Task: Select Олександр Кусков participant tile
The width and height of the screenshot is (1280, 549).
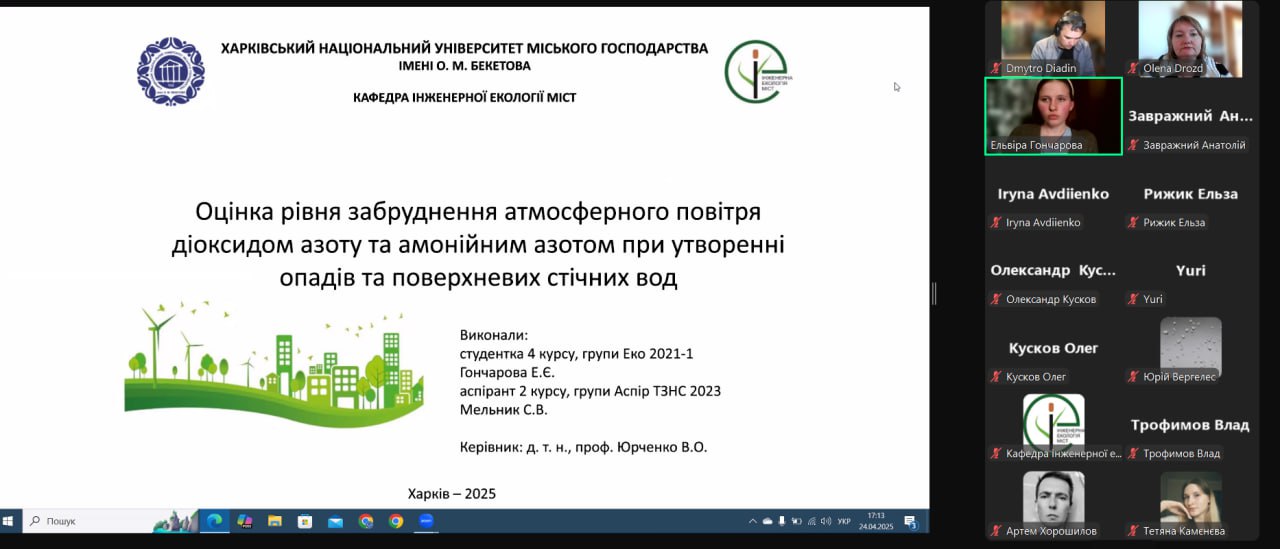Action: (x=1054, y=270)
